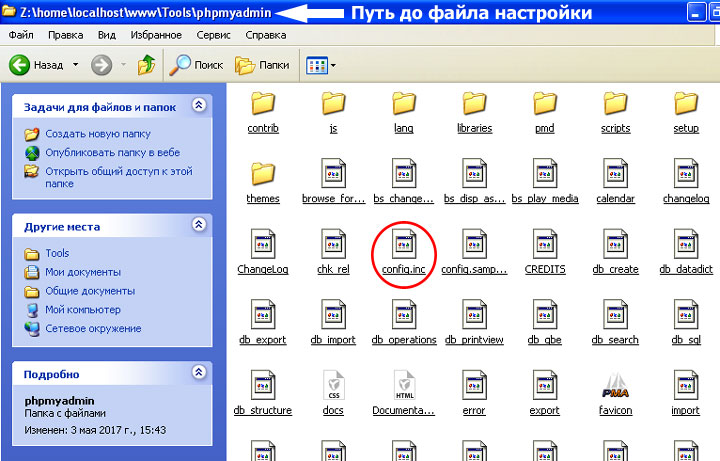720x461 pixels.
Task: Open the Documenta... HTML file
Action: tap(404, 394)
